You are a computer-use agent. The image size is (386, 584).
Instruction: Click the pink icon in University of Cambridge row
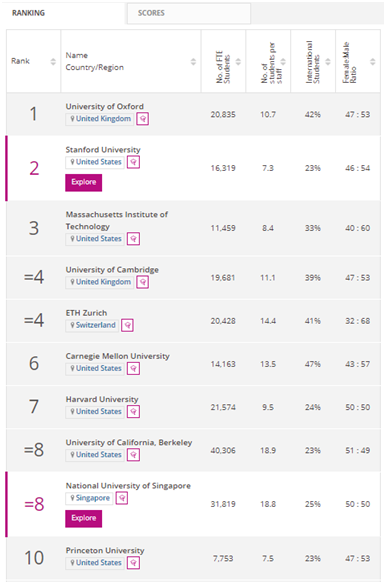click(x=143, y=282)
